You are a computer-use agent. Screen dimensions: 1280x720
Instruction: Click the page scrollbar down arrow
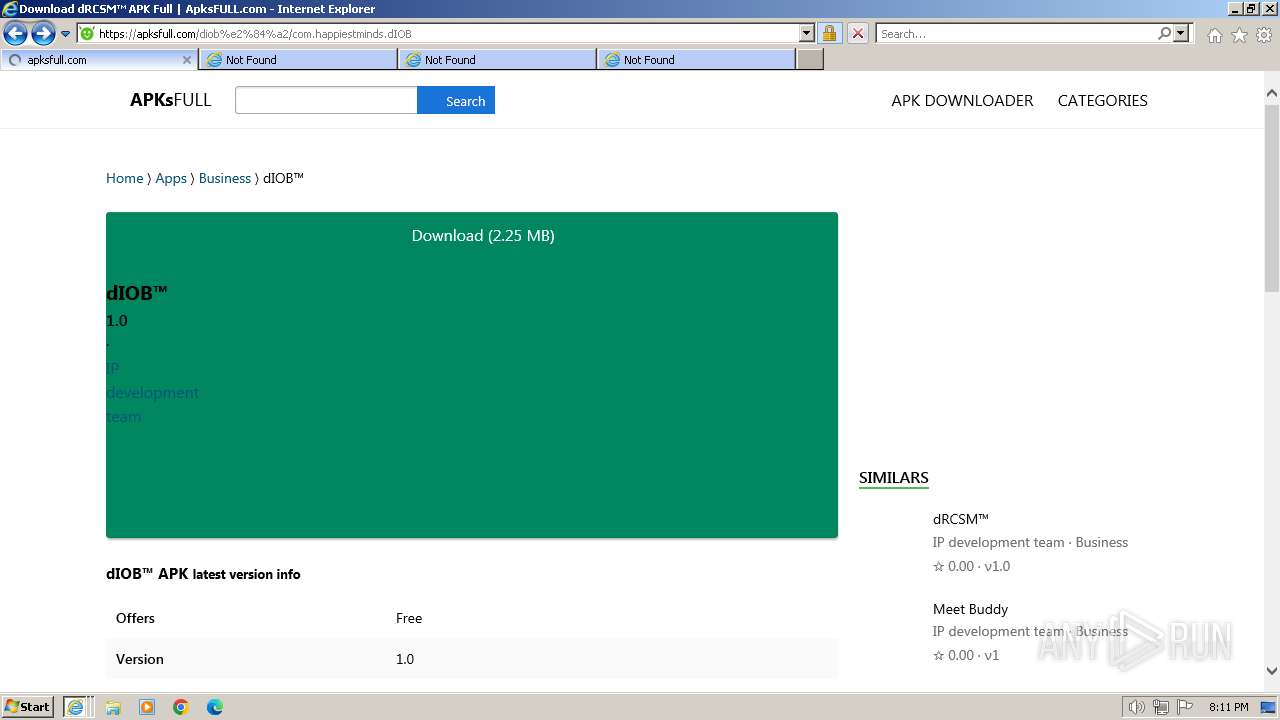coord(1272,671)
